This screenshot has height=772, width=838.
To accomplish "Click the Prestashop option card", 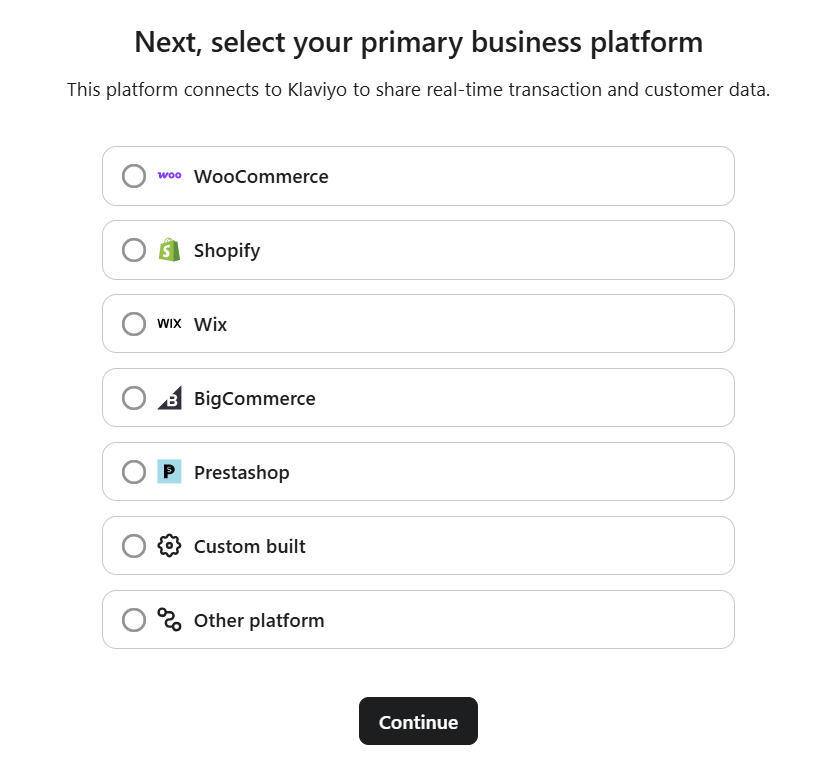I will 418,471.
